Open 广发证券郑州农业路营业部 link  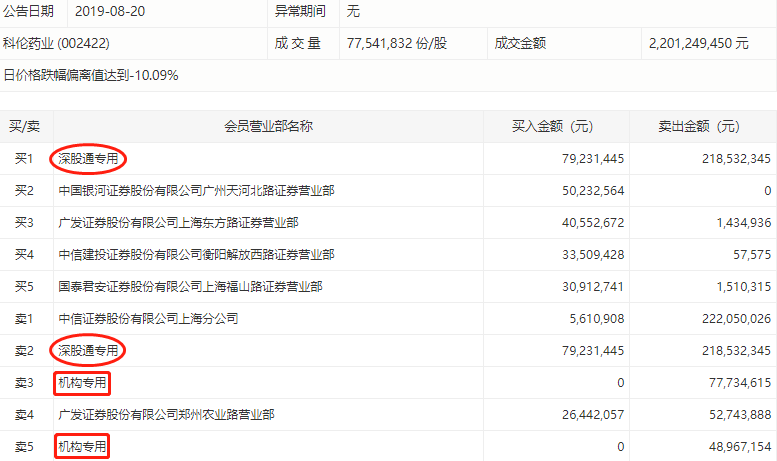coord(166,415)
